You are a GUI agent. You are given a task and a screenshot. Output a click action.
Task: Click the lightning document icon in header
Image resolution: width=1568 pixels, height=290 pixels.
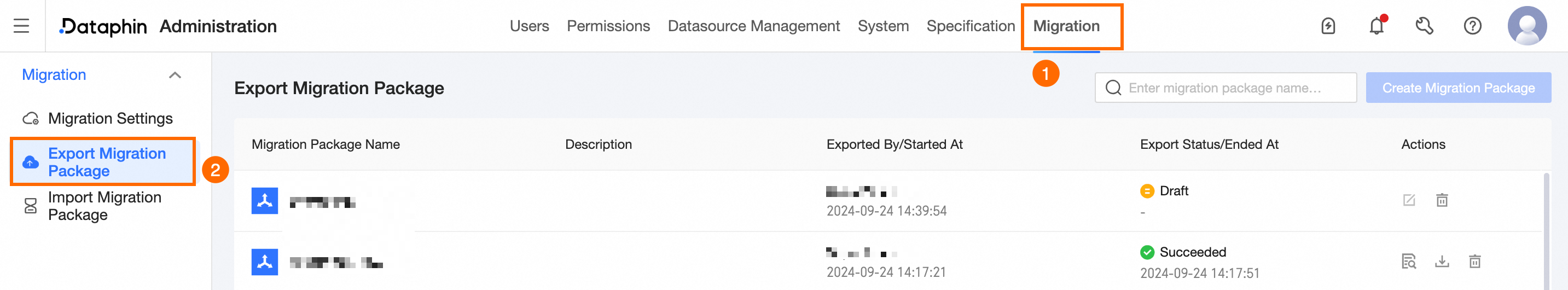(1328, 26)
